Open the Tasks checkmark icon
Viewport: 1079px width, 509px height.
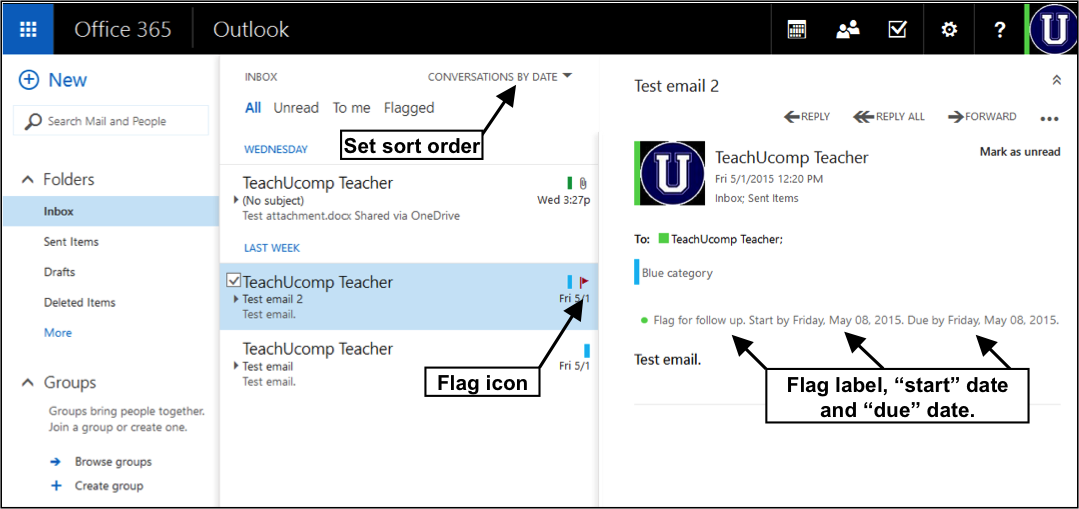(x=898, y=30)
